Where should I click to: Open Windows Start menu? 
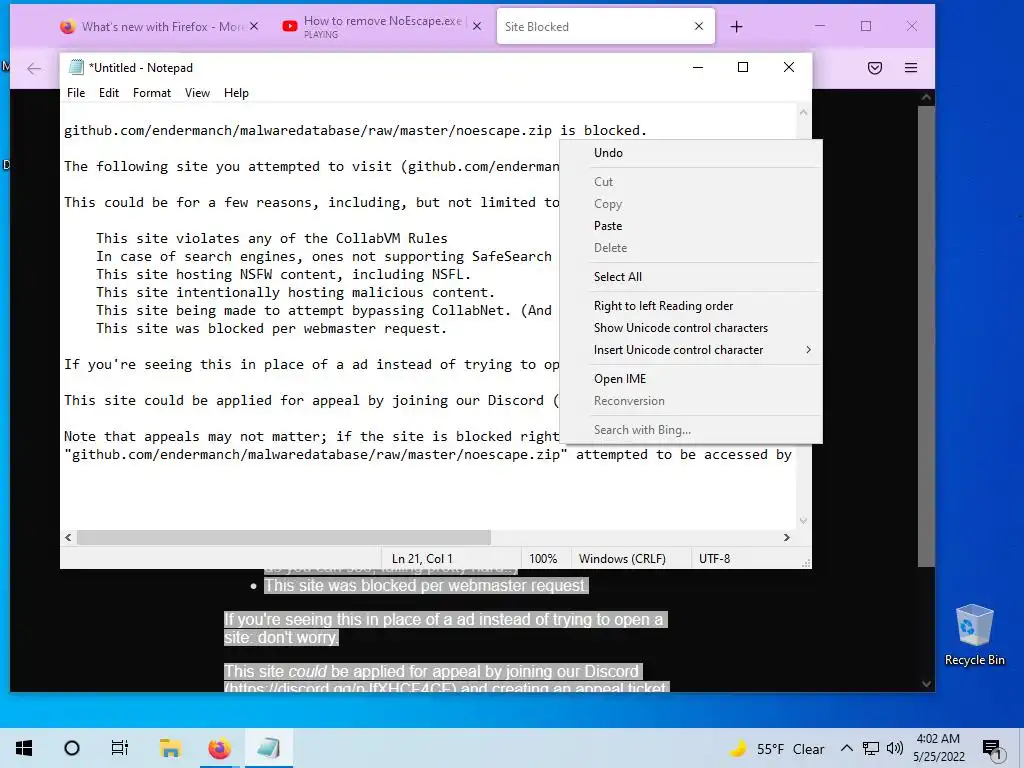24,748
